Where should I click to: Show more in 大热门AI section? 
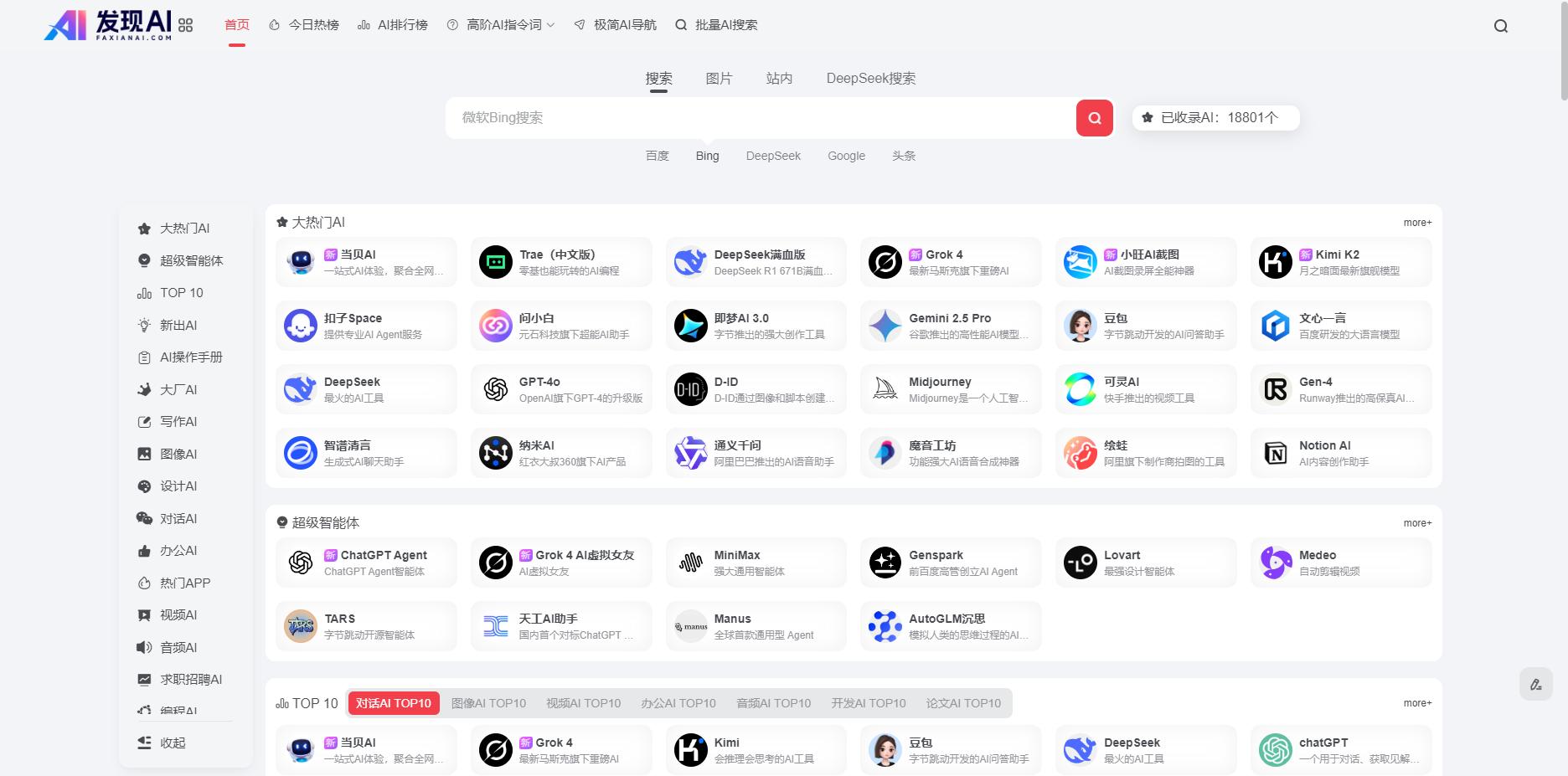1417,223
